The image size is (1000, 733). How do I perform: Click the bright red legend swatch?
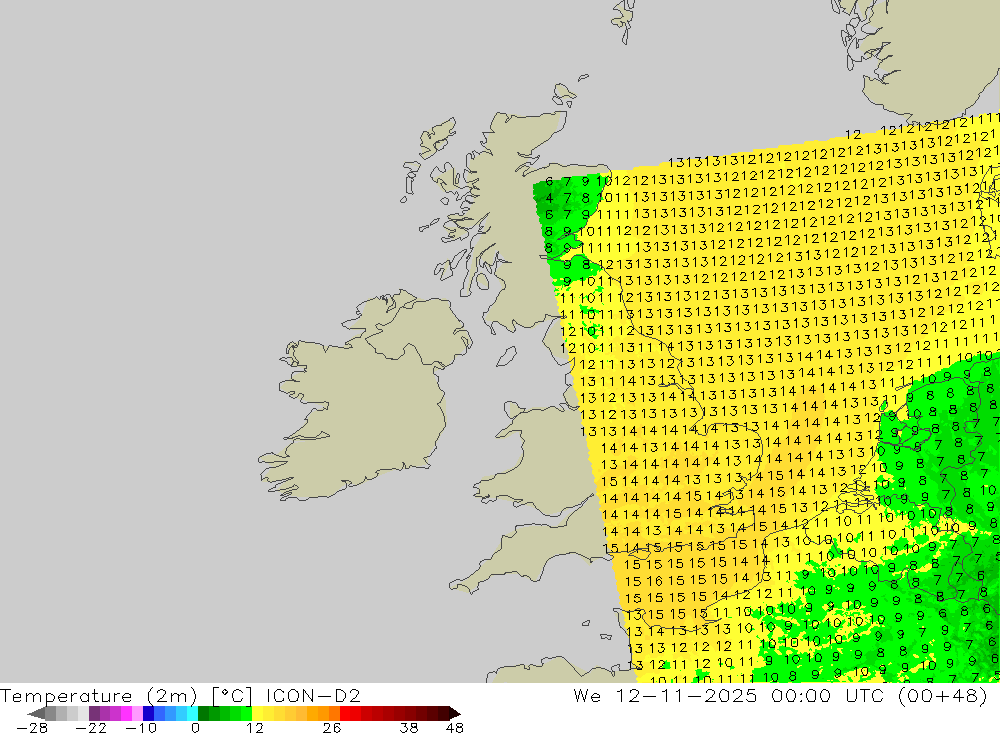pos(345,714)
